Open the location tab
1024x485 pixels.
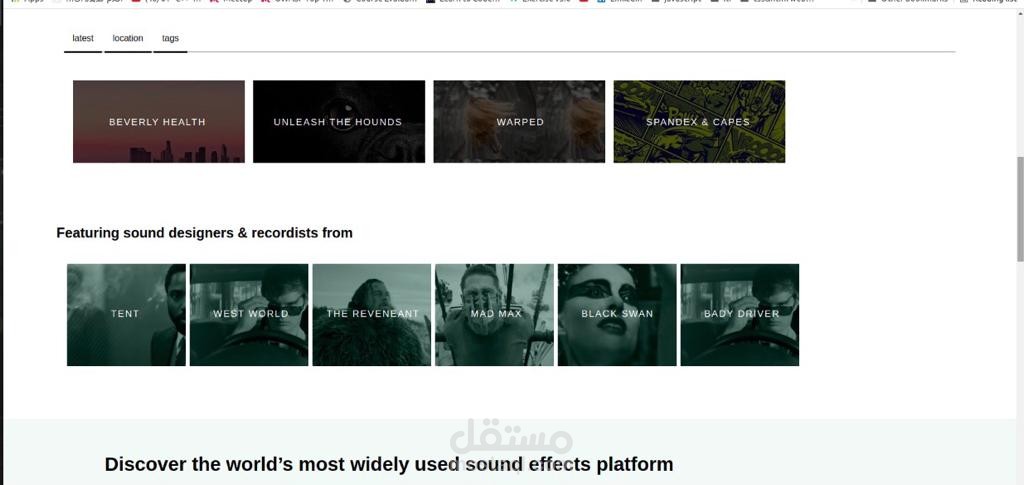[x=128, y=39]
